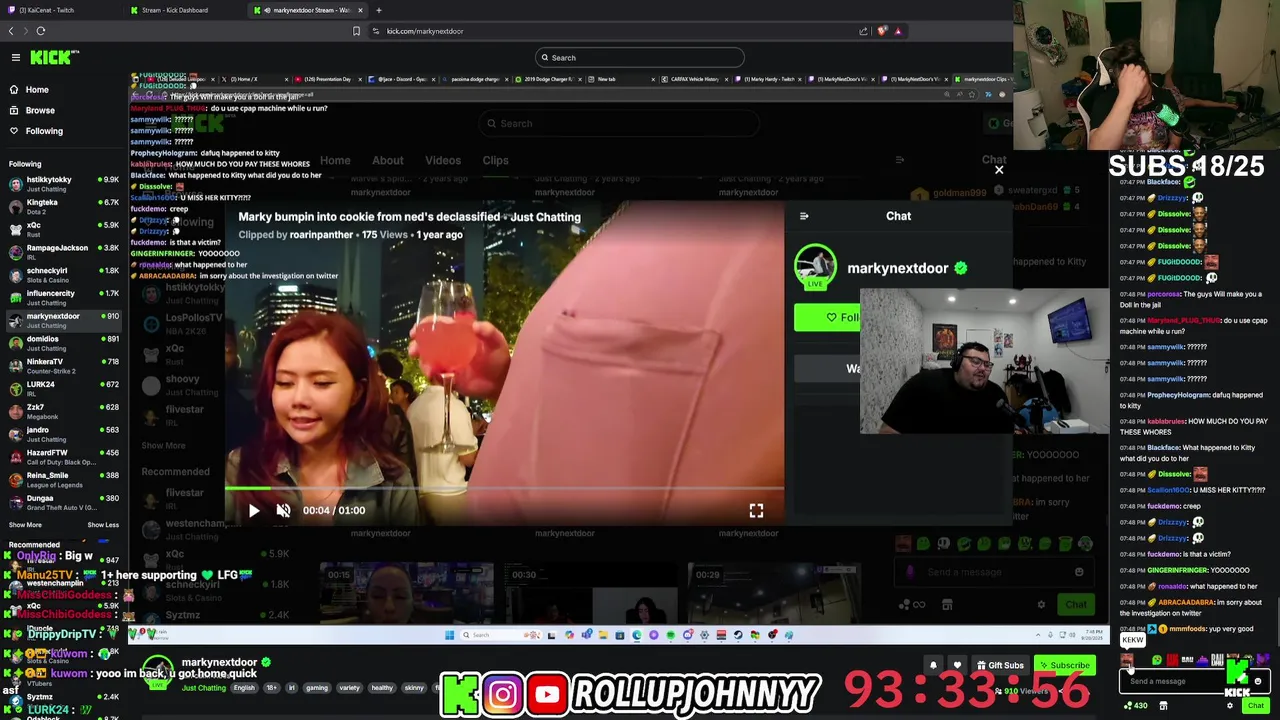Open the Kick sidebar hamburger menu
Viewport: 1280px width, 720px height.
15,57
